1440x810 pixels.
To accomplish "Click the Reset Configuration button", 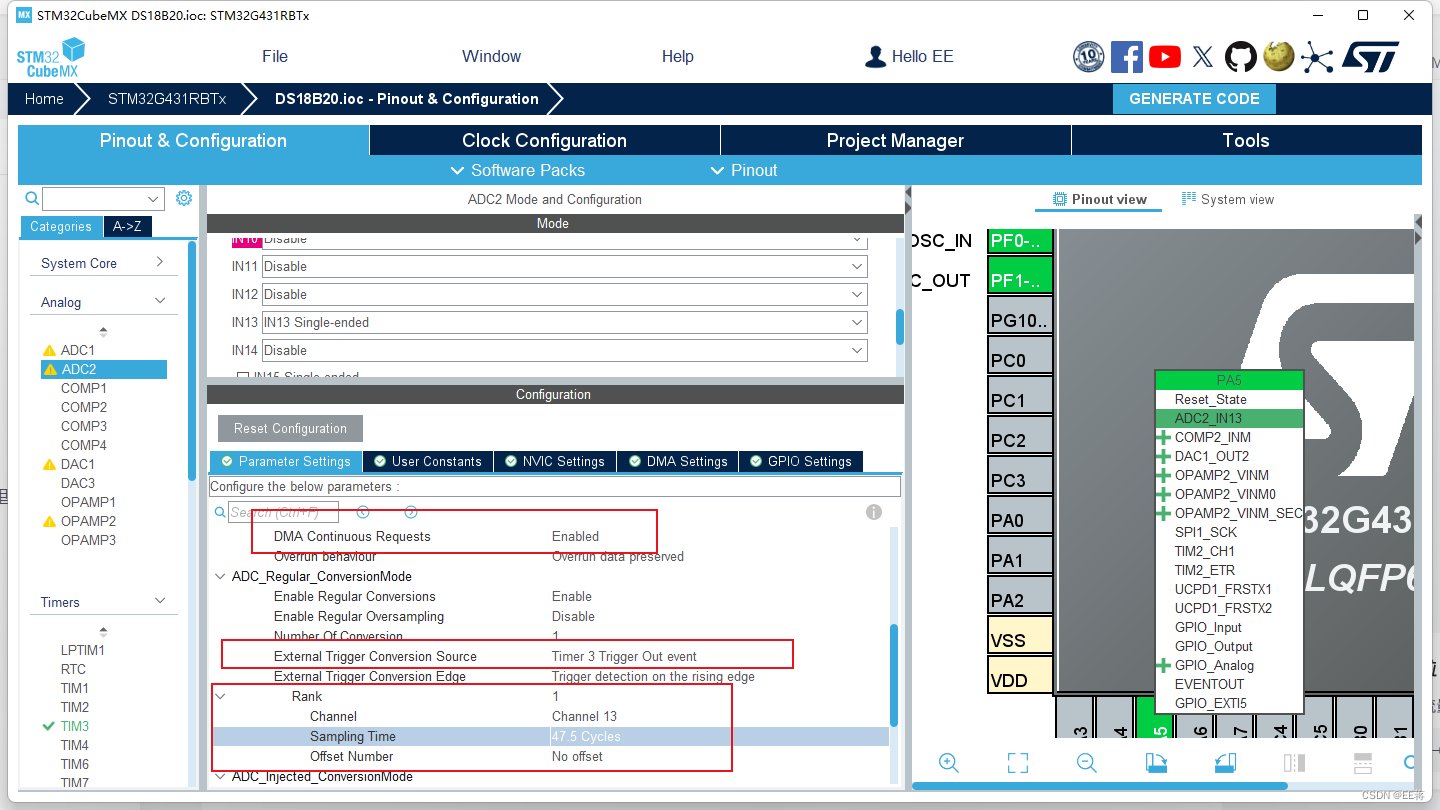I will 290,428.
